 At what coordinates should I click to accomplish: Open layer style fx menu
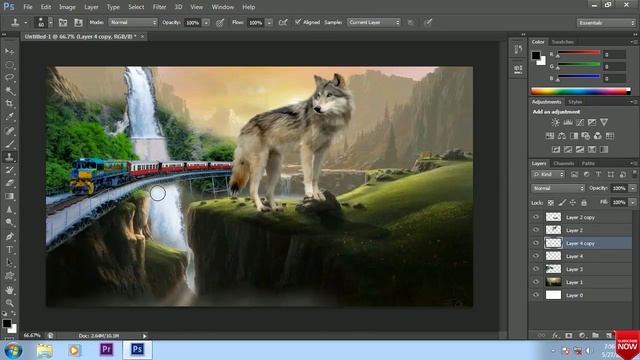tap(555, 336)
